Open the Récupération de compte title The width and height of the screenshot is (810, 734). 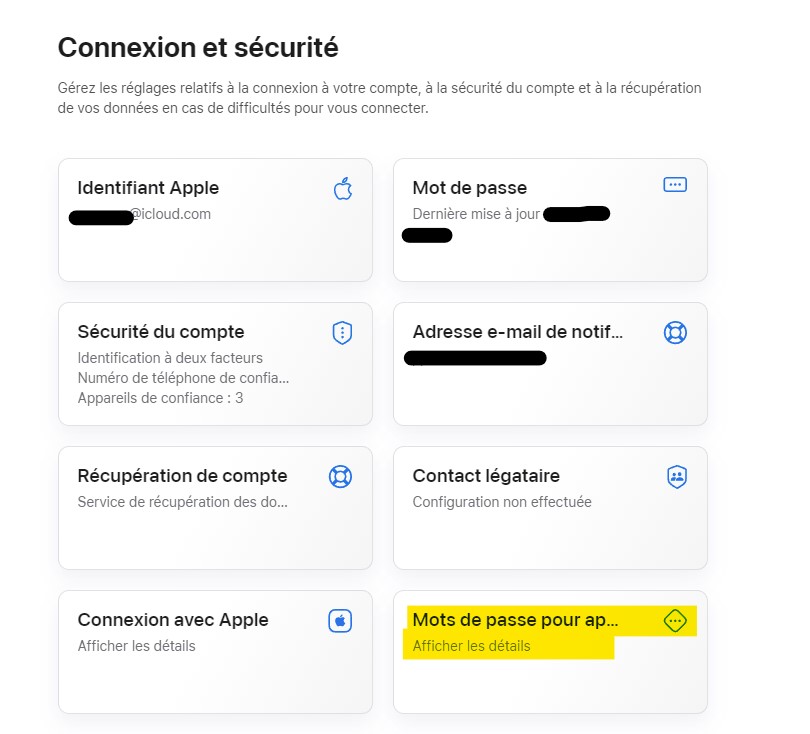(x=182, y=476)
